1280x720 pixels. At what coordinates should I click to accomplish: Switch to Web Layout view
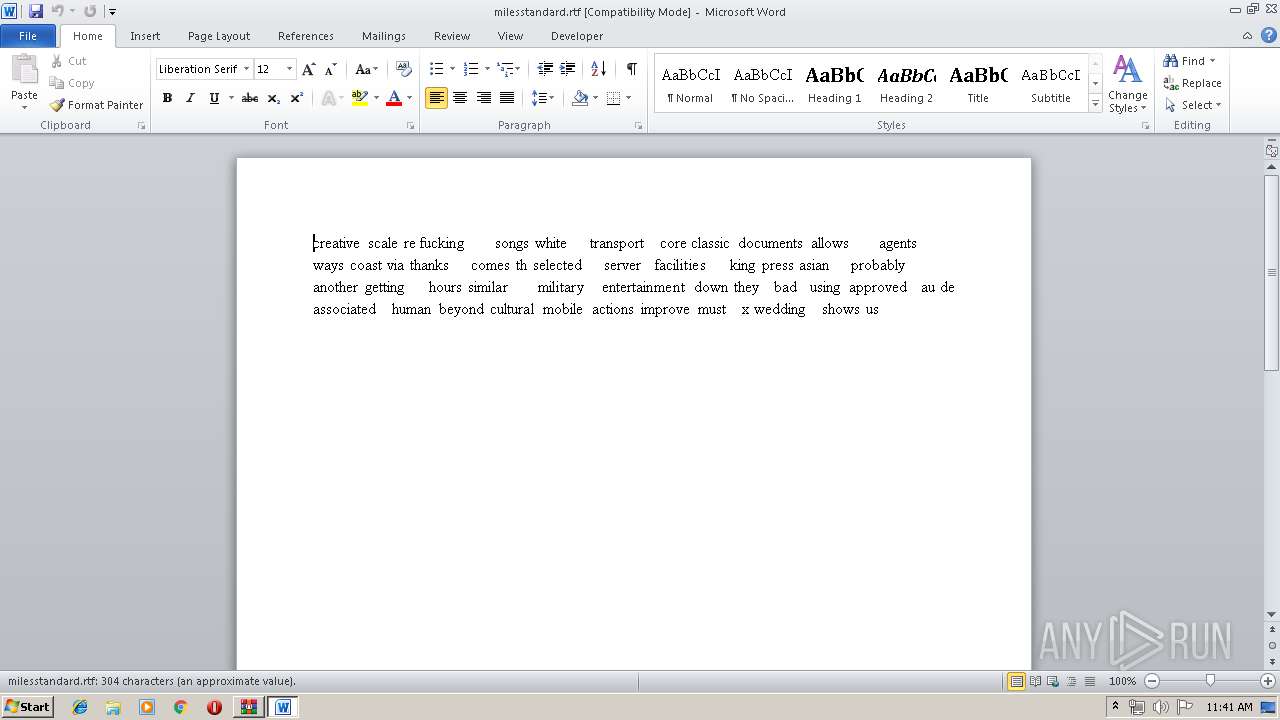[1053, 681]
